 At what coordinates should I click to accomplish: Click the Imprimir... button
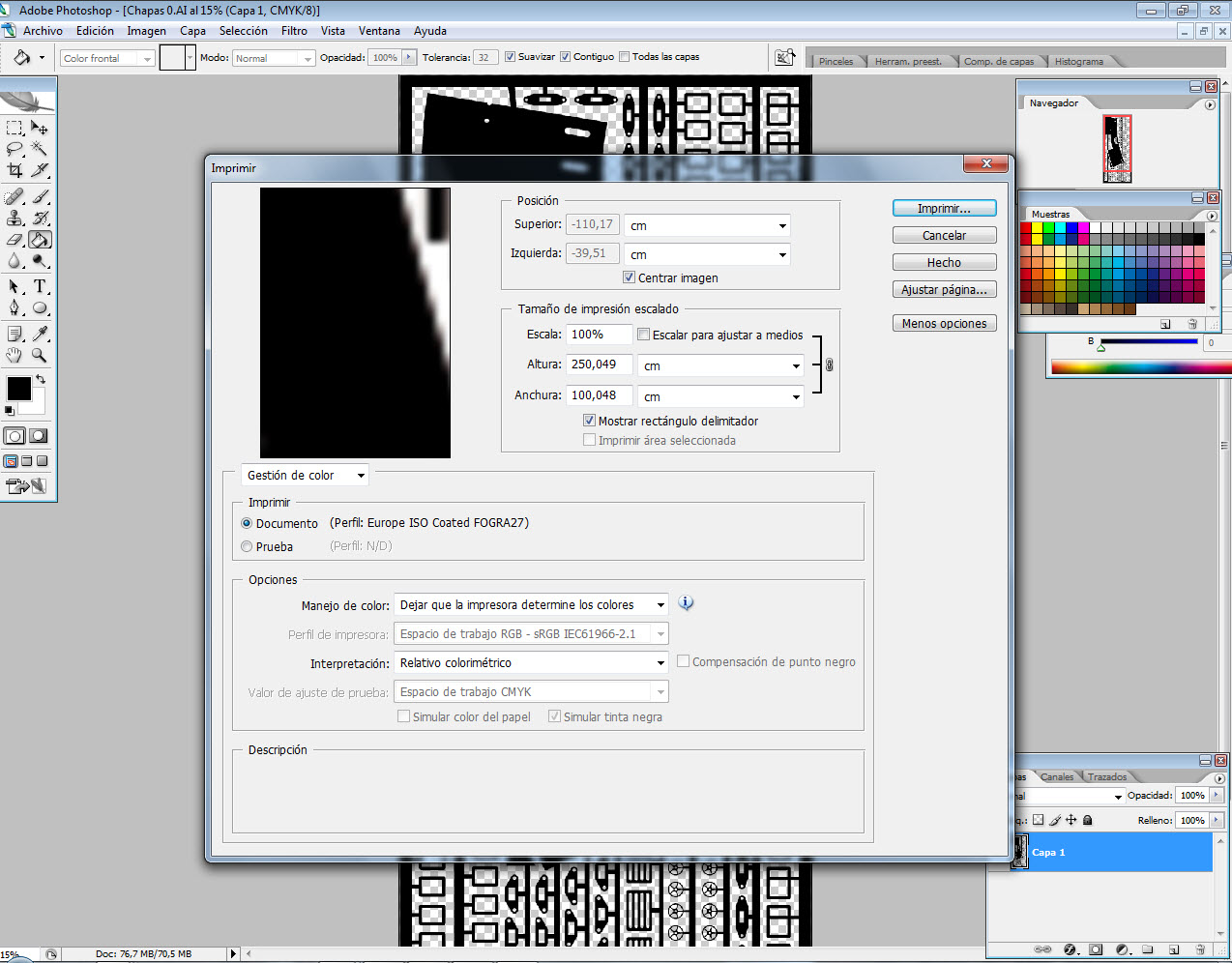944,208
